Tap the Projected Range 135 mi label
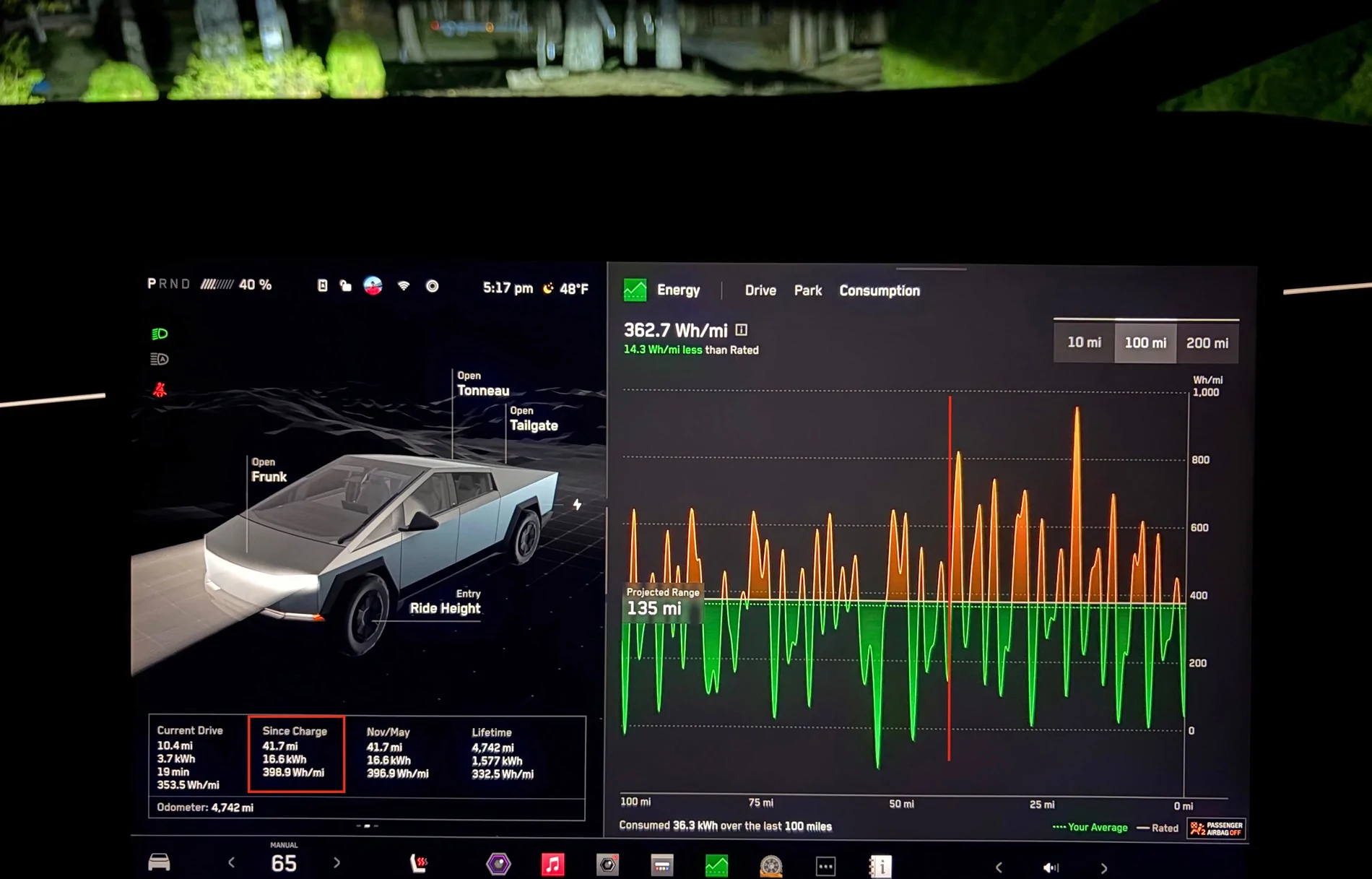This screenshot has width=1372, height=879. 662,602
